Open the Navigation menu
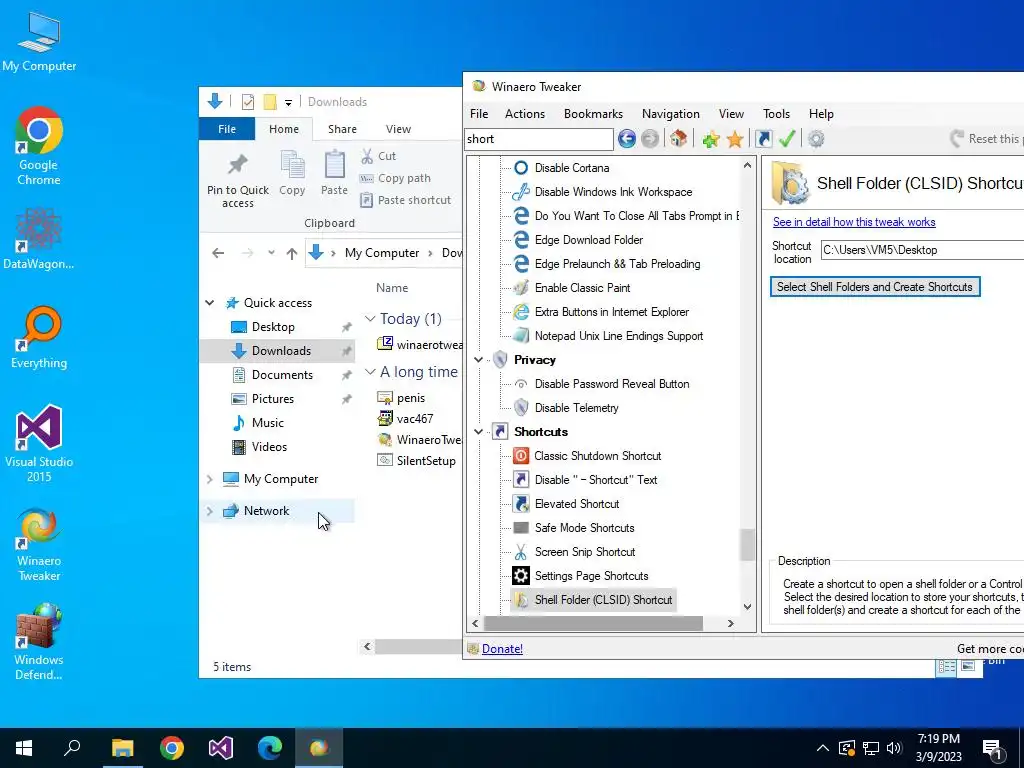The height and width of the screenshot is (768, 1024). 670,114
